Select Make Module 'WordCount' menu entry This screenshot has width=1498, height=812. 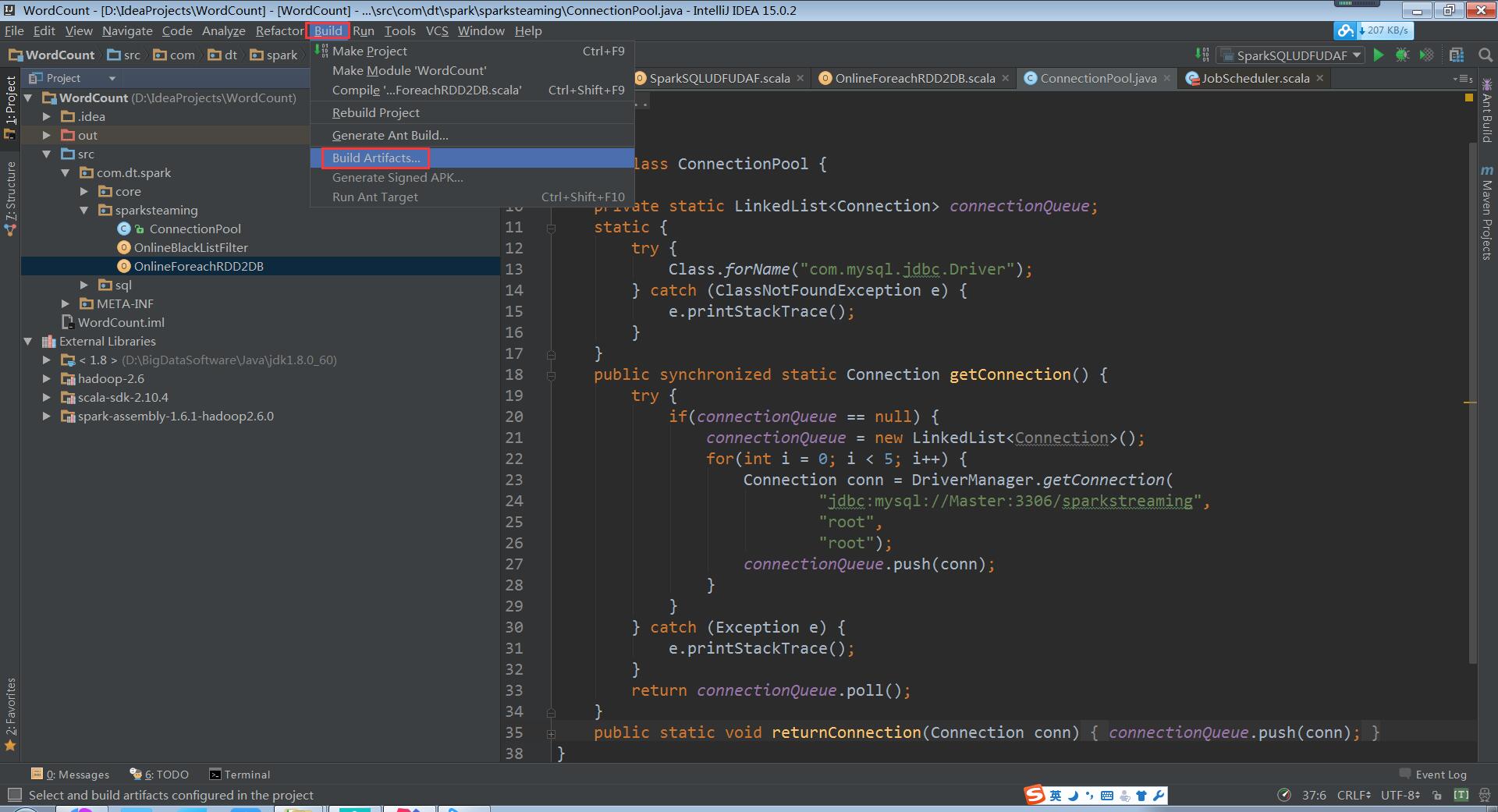pos(472,70)
